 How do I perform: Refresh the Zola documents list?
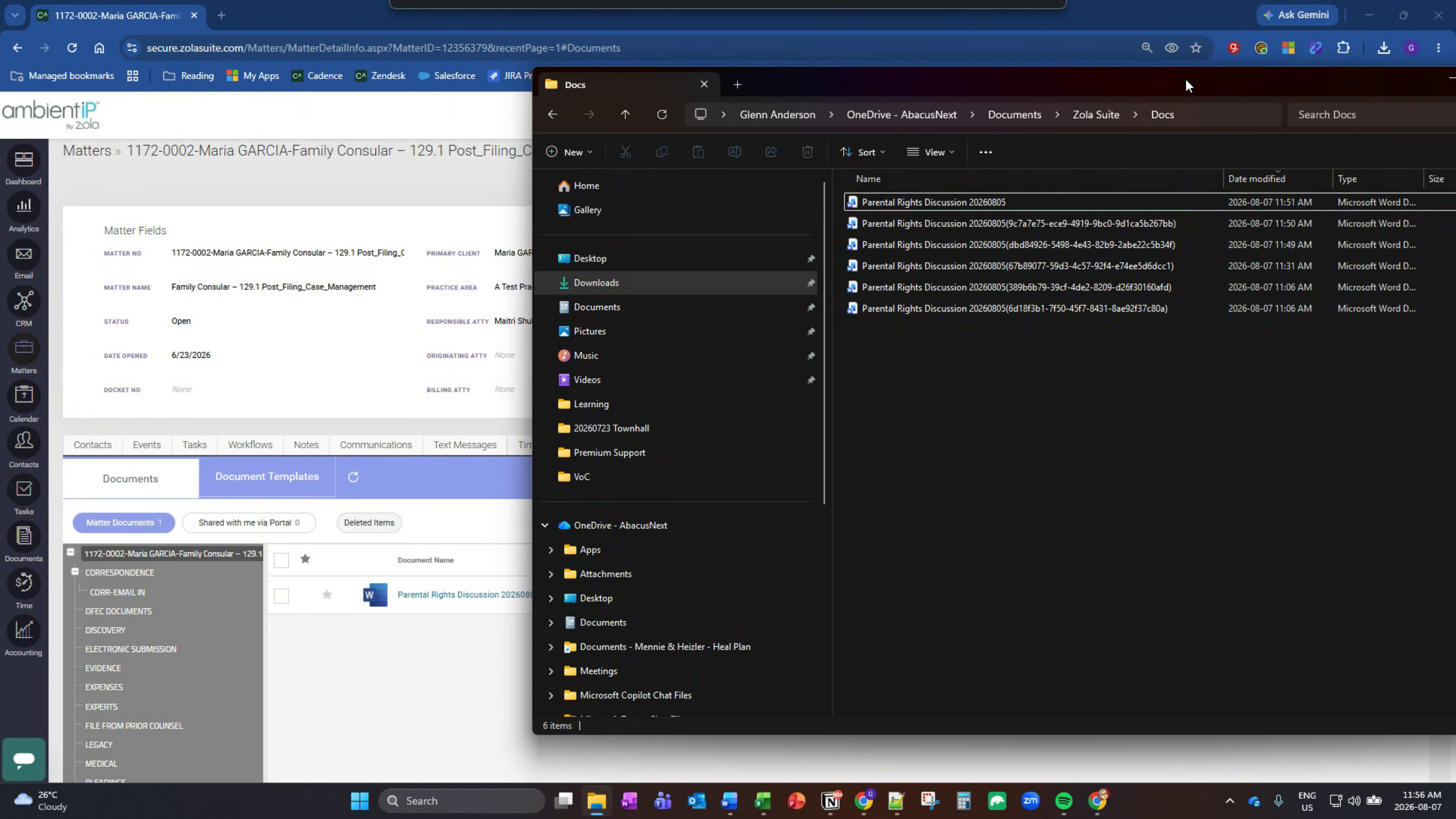353,477
